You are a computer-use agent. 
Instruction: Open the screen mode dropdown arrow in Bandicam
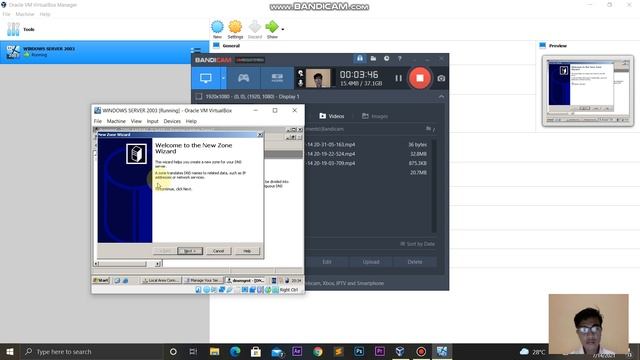223,78
